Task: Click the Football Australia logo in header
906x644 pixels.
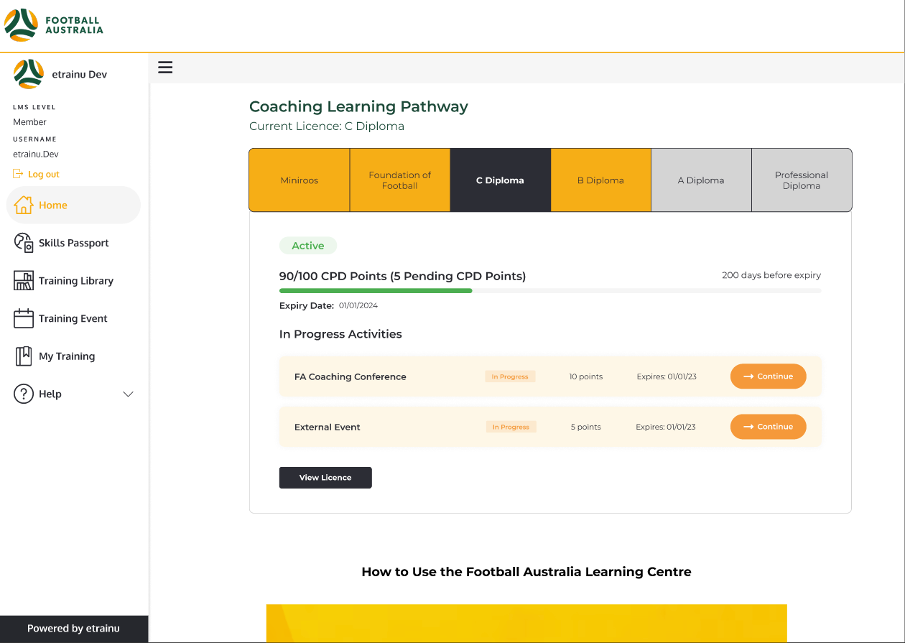Action: pos(54,25)
